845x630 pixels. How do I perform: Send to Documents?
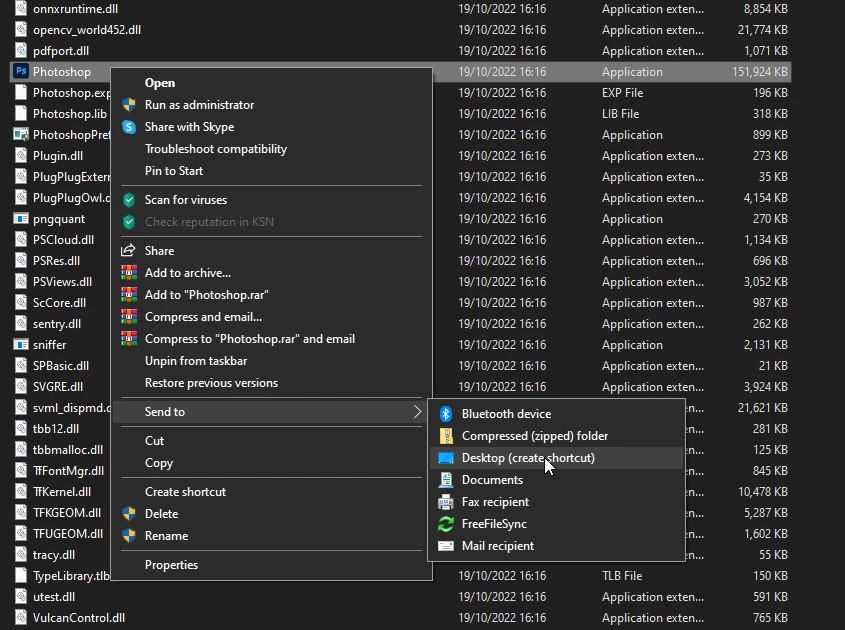click(556, 480)
